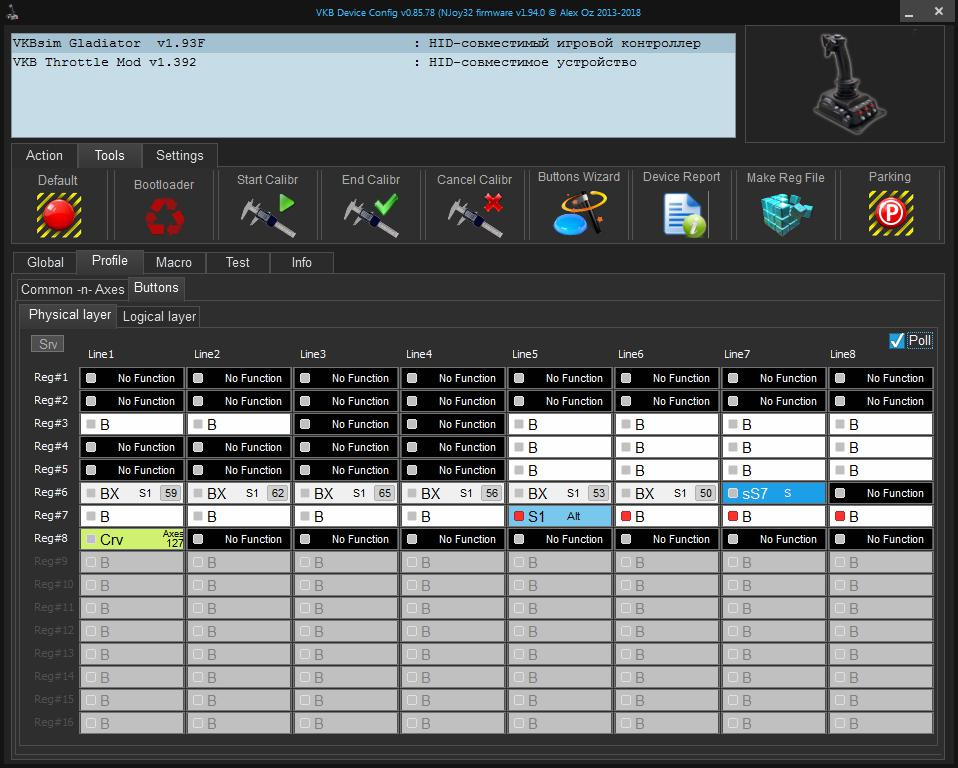Finish calibration via End Calibr icon

click(x=371, y=215)
